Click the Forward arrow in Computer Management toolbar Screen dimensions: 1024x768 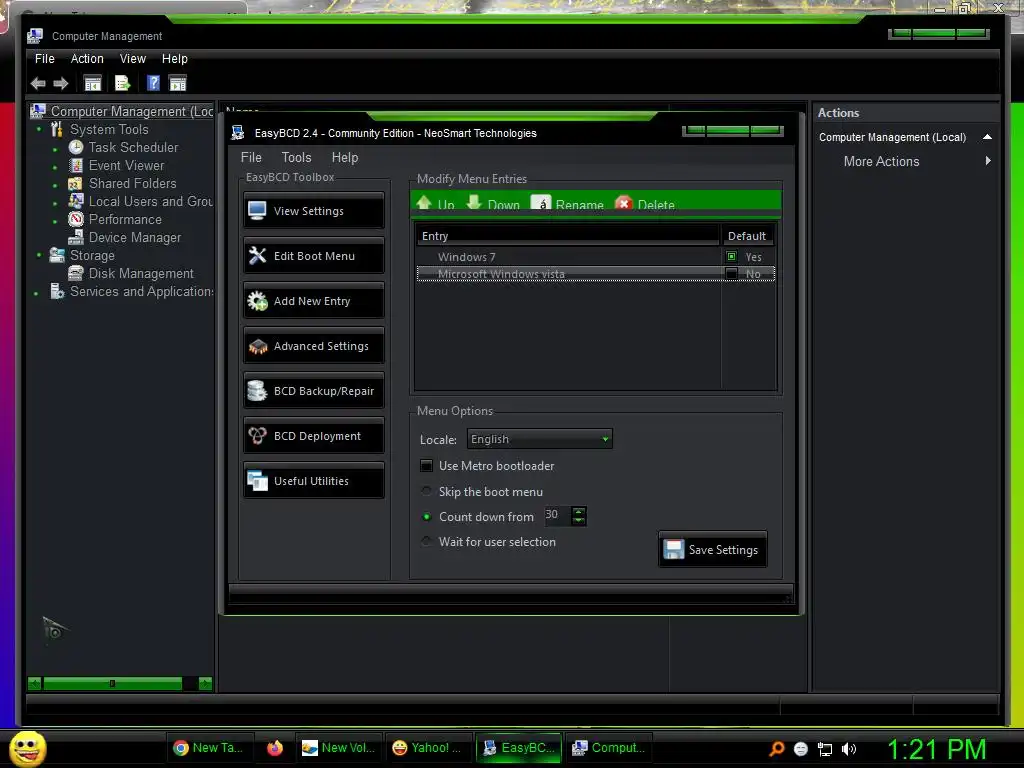(61, 83)
